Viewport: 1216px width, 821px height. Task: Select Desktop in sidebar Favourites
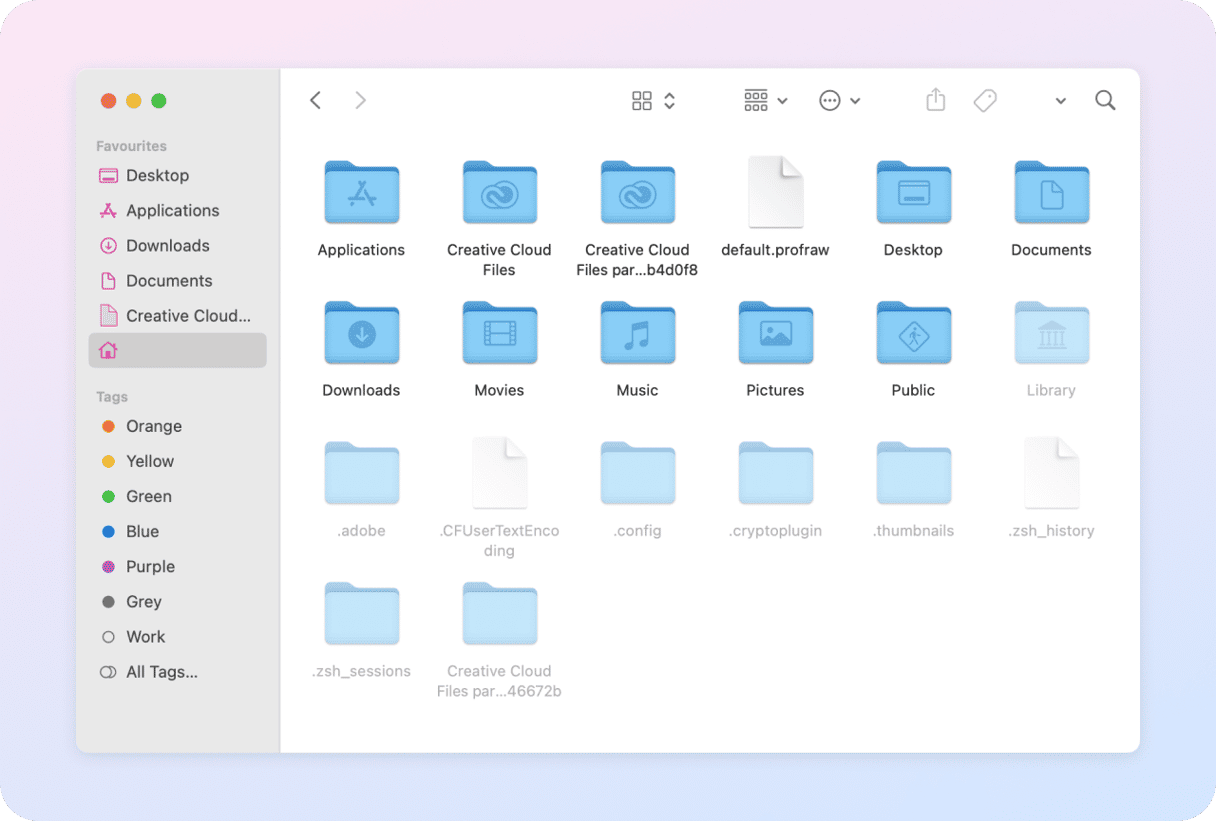pos(157,176)
